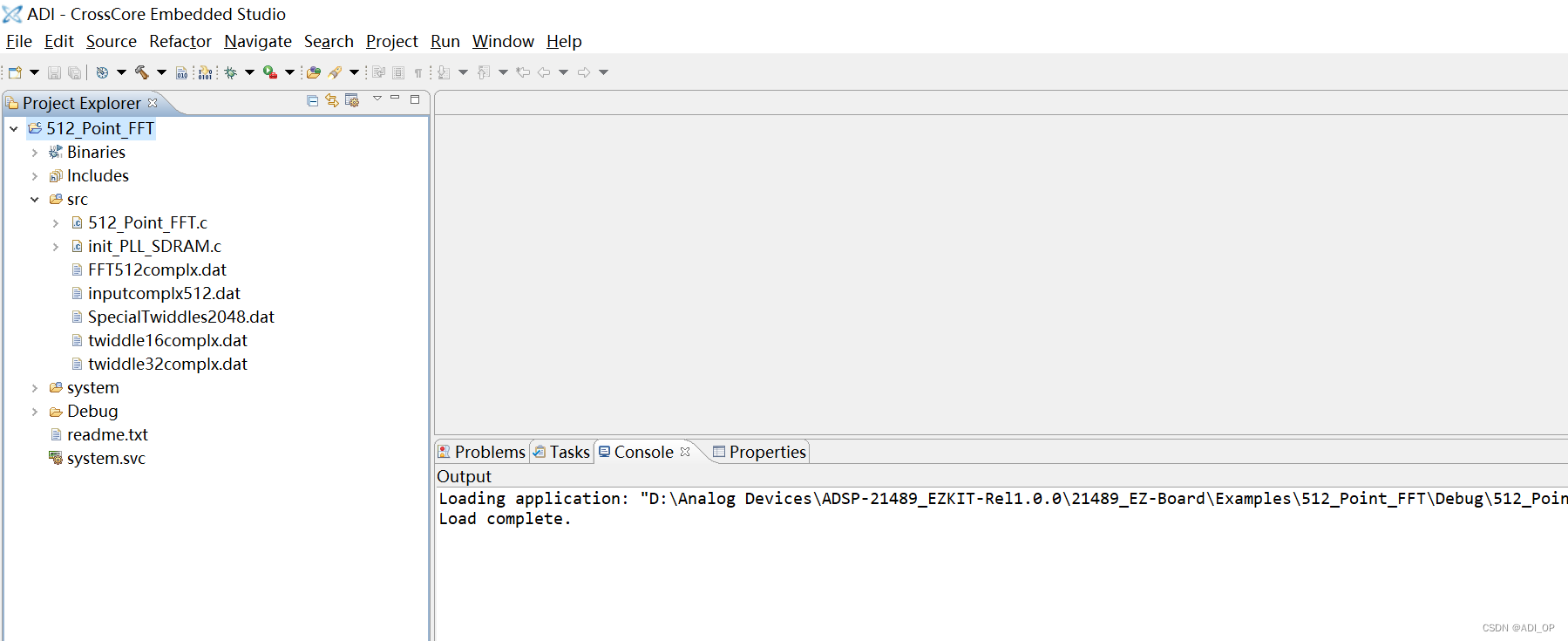This screenshot has height=641, width=1568.
Task: Click the Back navigation arrow icon
Action: 544,72
